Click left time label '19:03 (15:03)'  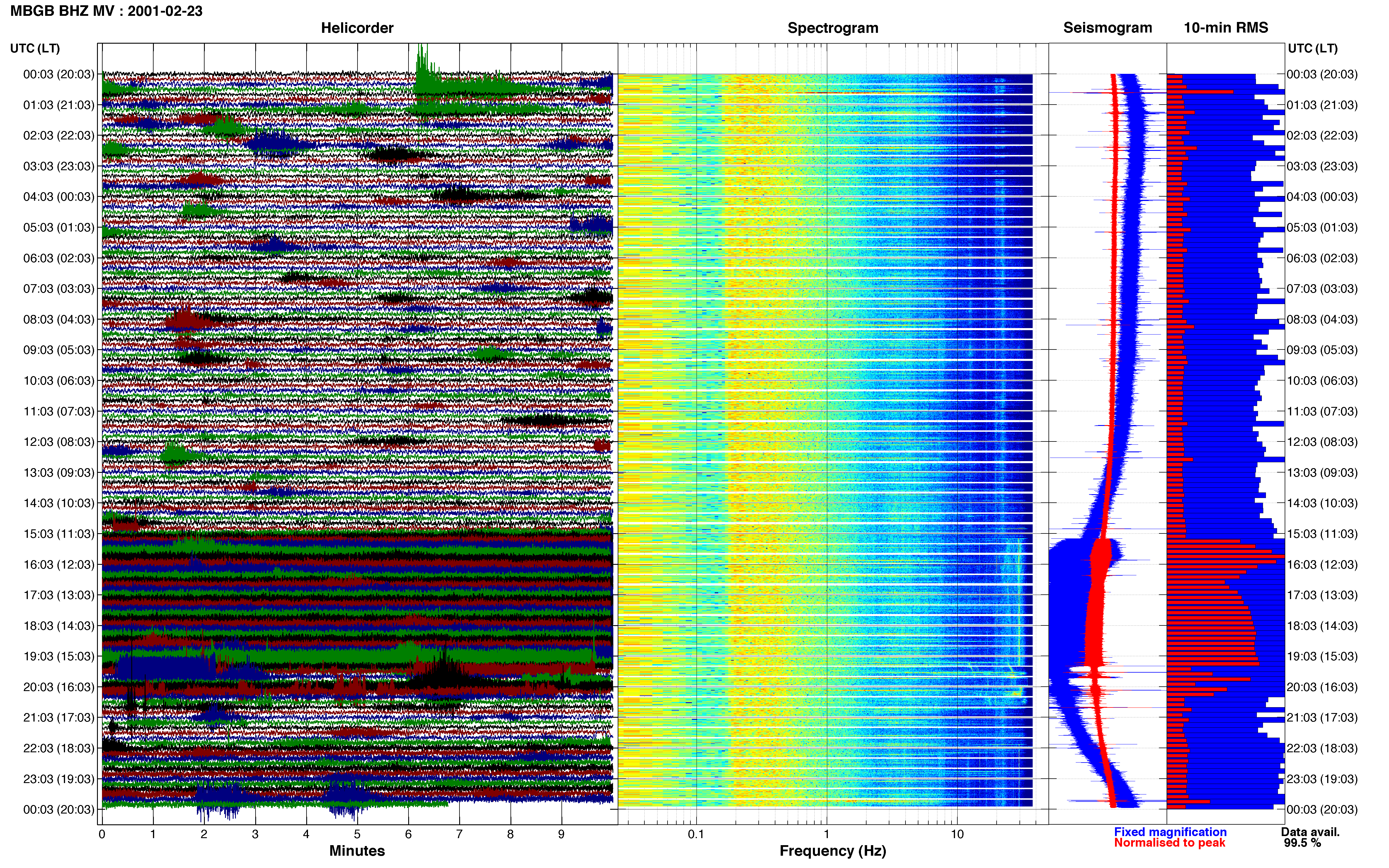pos(59,657)
